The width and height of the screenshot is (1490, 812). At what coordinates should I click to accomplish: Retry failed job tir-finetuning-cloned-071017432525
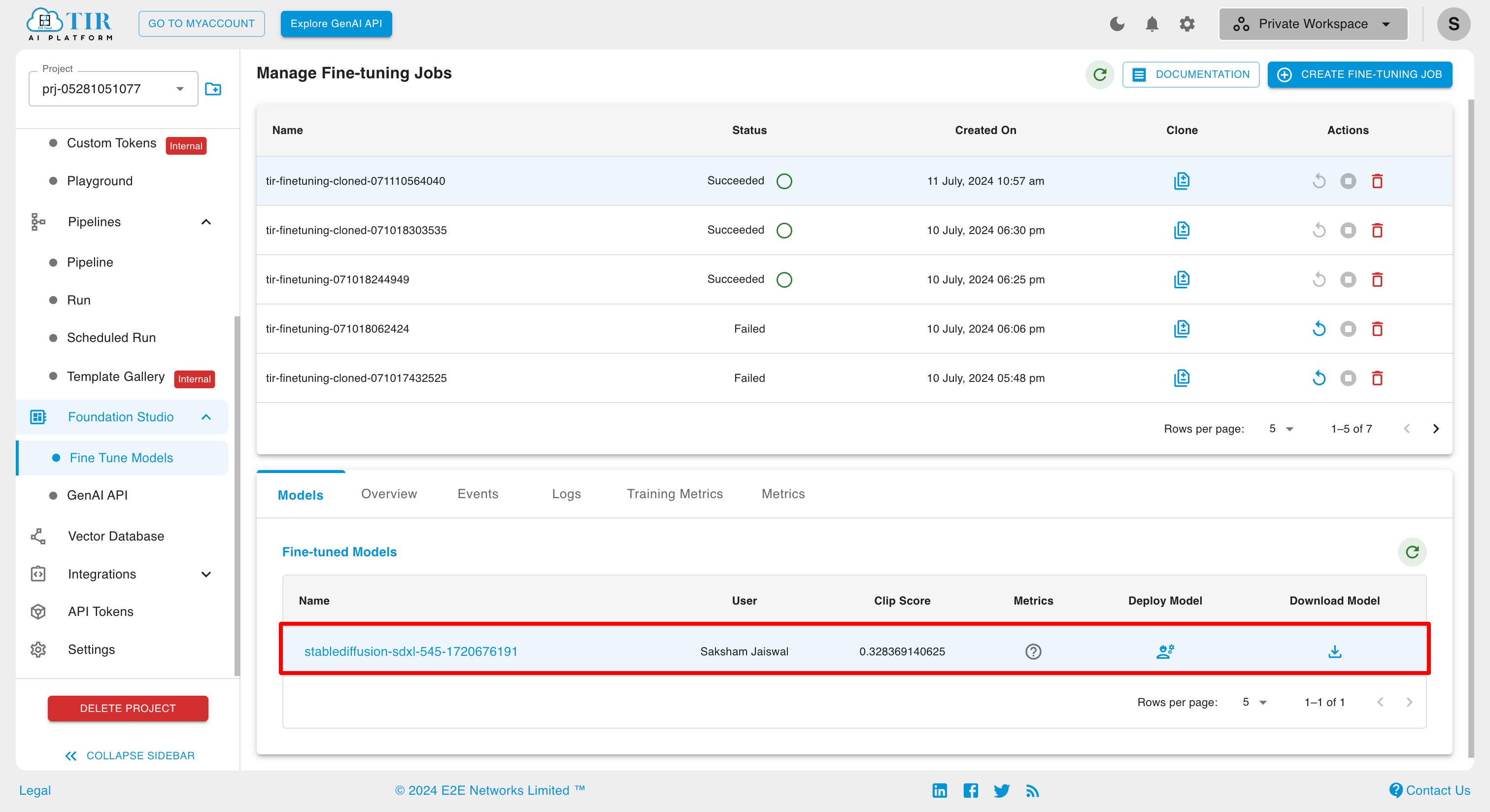[x=1319, y=377]
